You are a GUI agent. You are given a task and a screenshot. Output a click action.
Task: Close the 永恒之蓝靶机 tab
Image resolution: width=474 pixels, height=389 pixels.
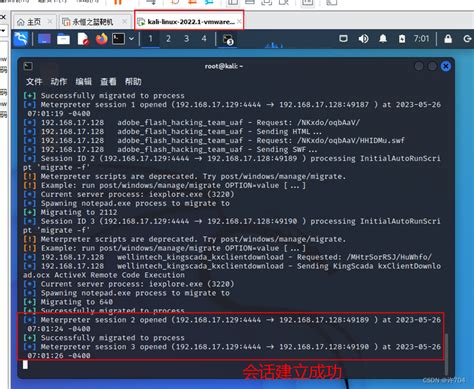(x=124, y=22)
